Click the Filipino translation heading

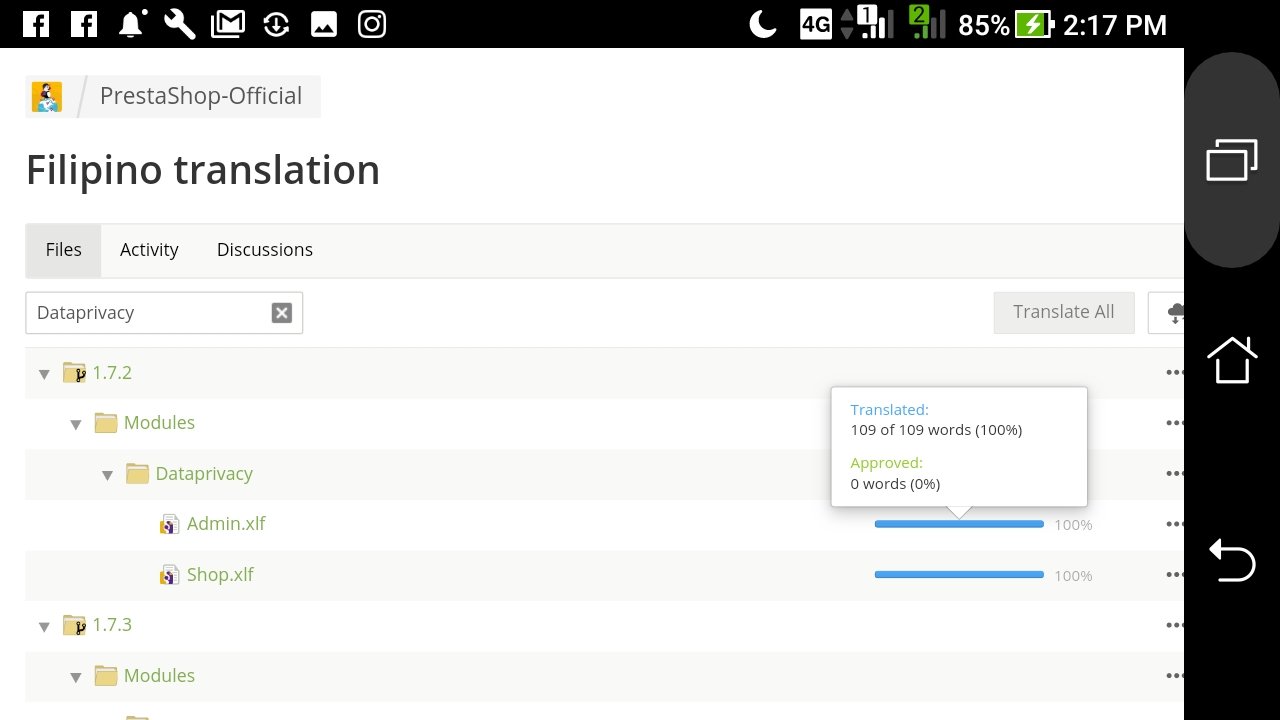click(203, 170)
